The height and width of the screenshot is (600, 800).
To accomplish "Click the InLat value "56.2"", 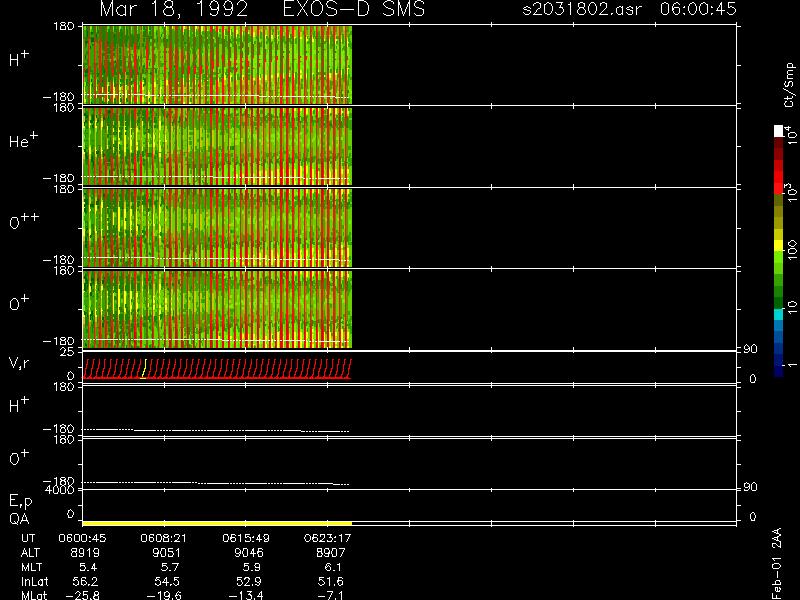I will tap(85, 581).
